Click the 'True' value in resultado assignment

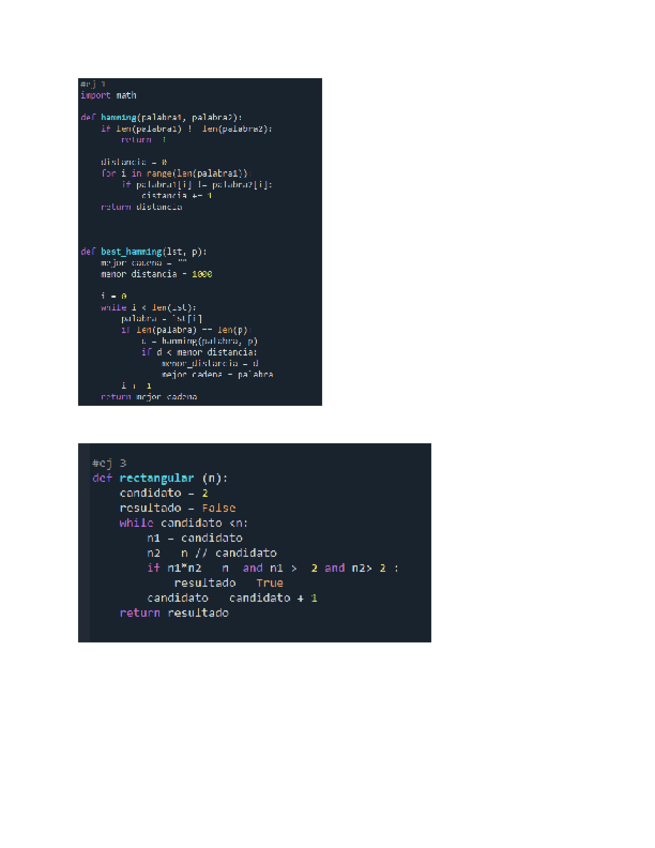tap(270, 583)
